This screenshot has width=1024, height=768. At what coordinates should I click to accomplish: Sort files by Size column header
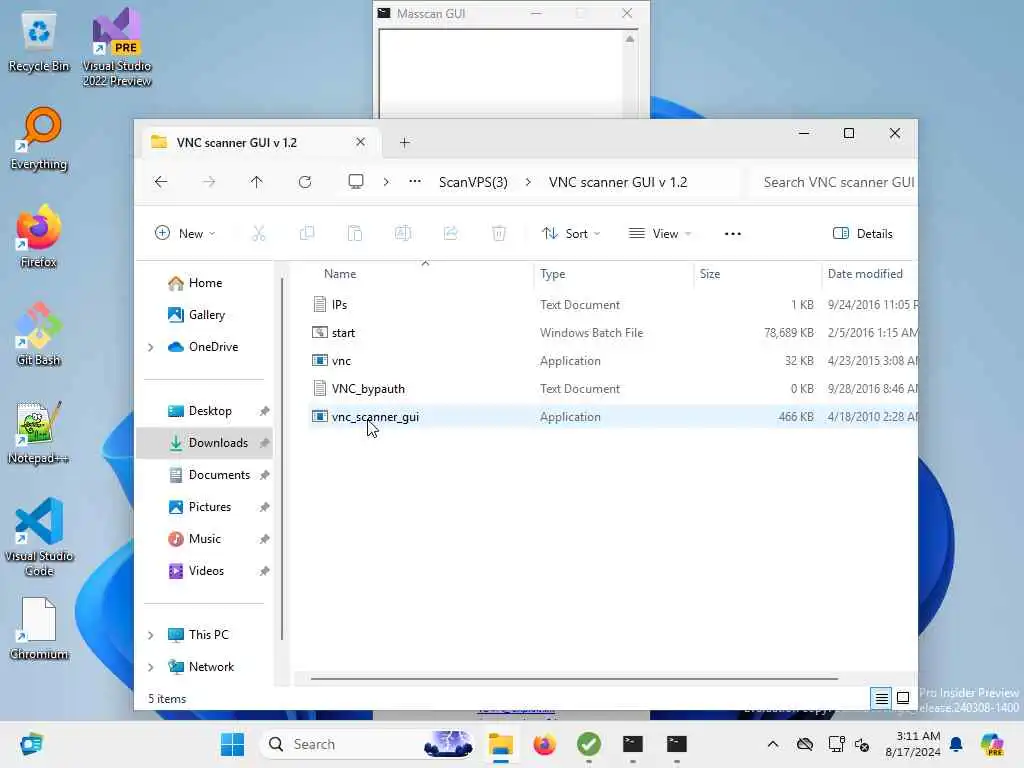click(x=710, y=274)
